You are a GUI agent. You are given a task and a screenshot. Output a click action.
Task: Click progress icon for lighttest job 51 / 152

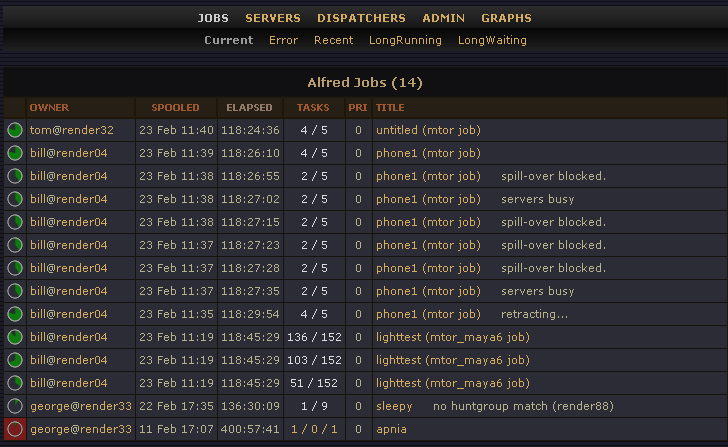pyautogui.click(x=15, y=383)
